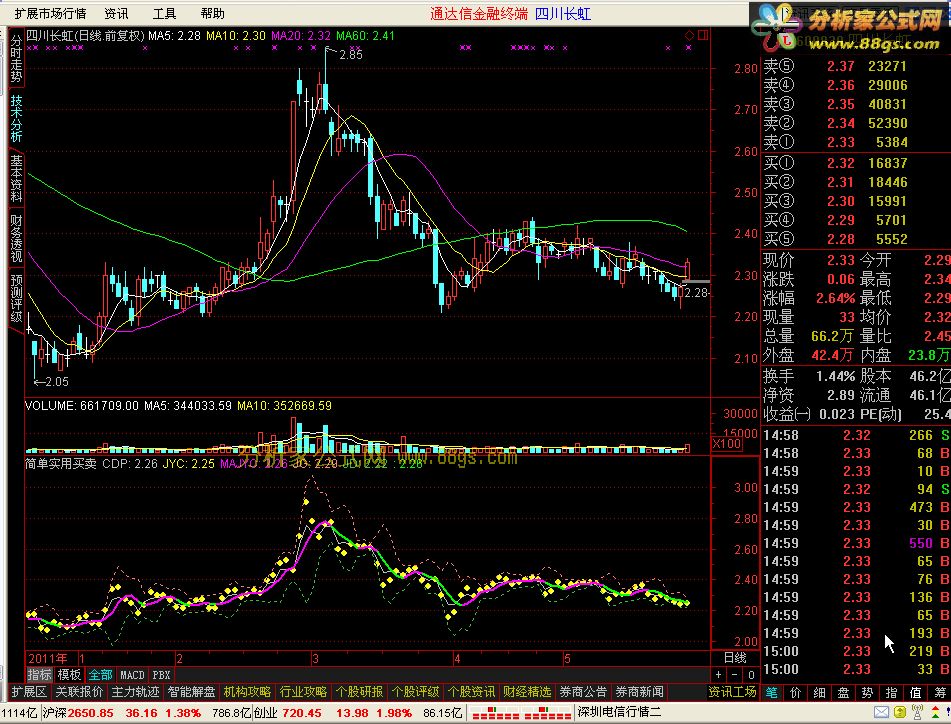Select the 筹 quote panel tab

click(939, 692)
